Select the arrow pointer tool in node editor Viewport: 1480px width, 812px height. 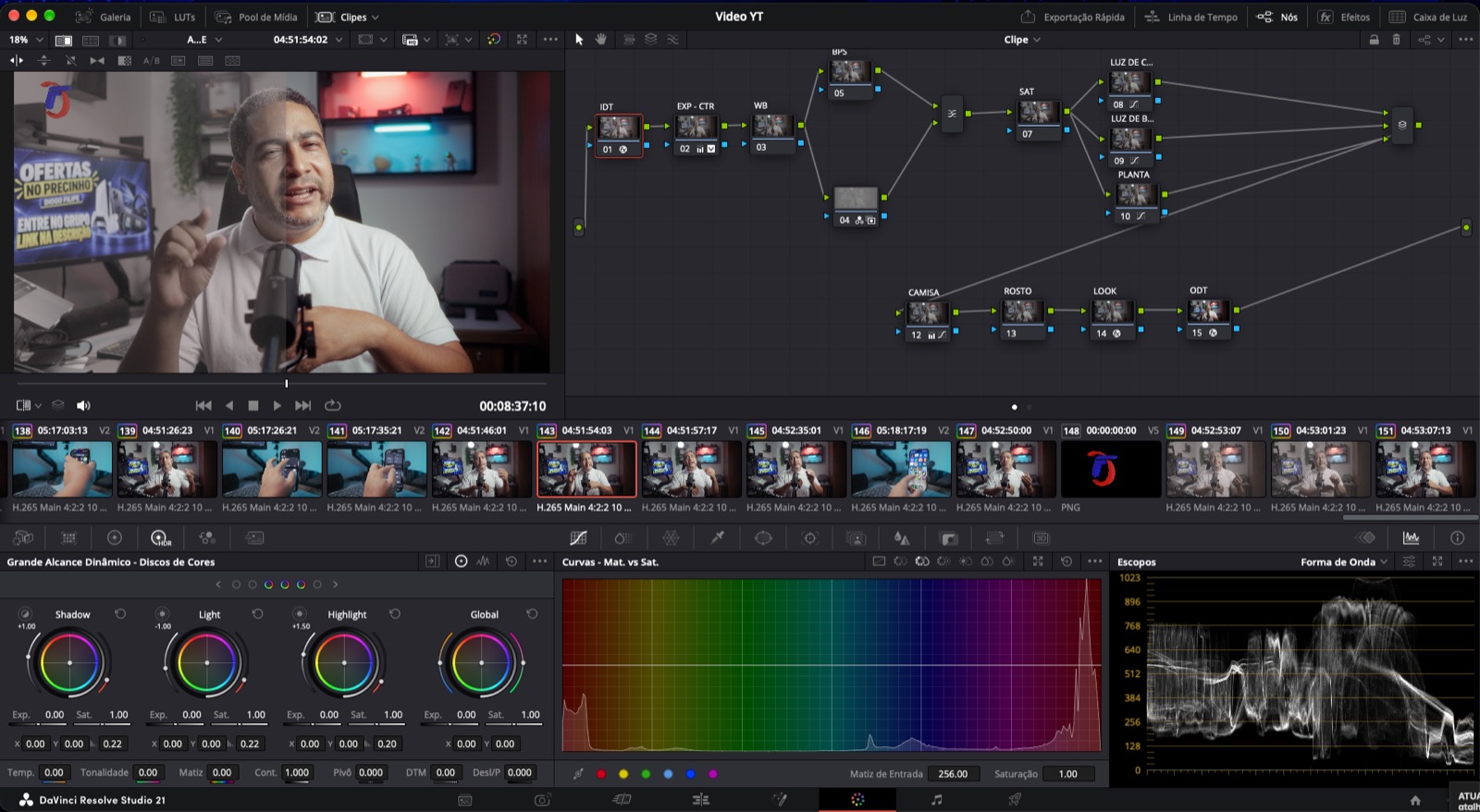[579, 40]
